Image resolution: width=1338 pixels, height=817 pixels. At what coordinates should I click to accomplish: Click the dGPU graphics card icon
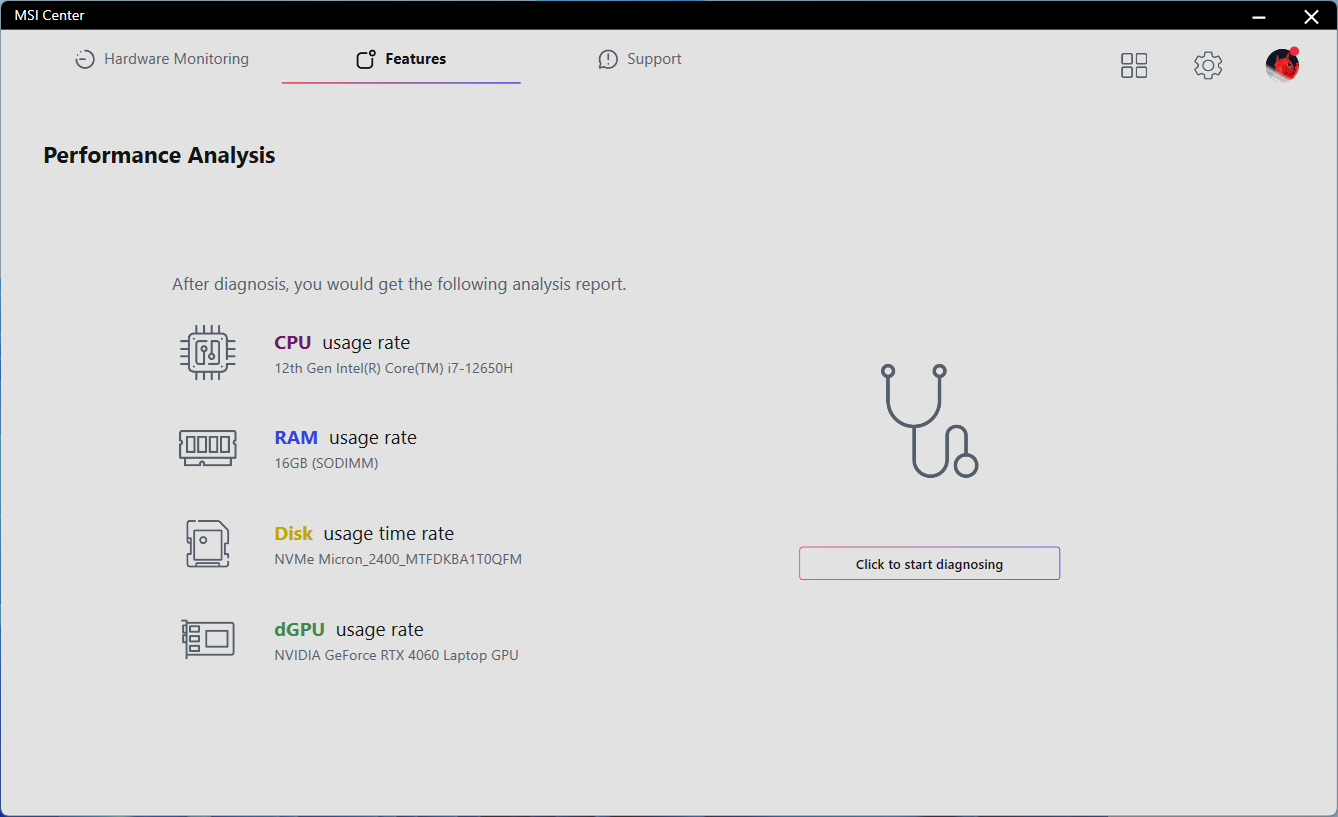(208, 638)
